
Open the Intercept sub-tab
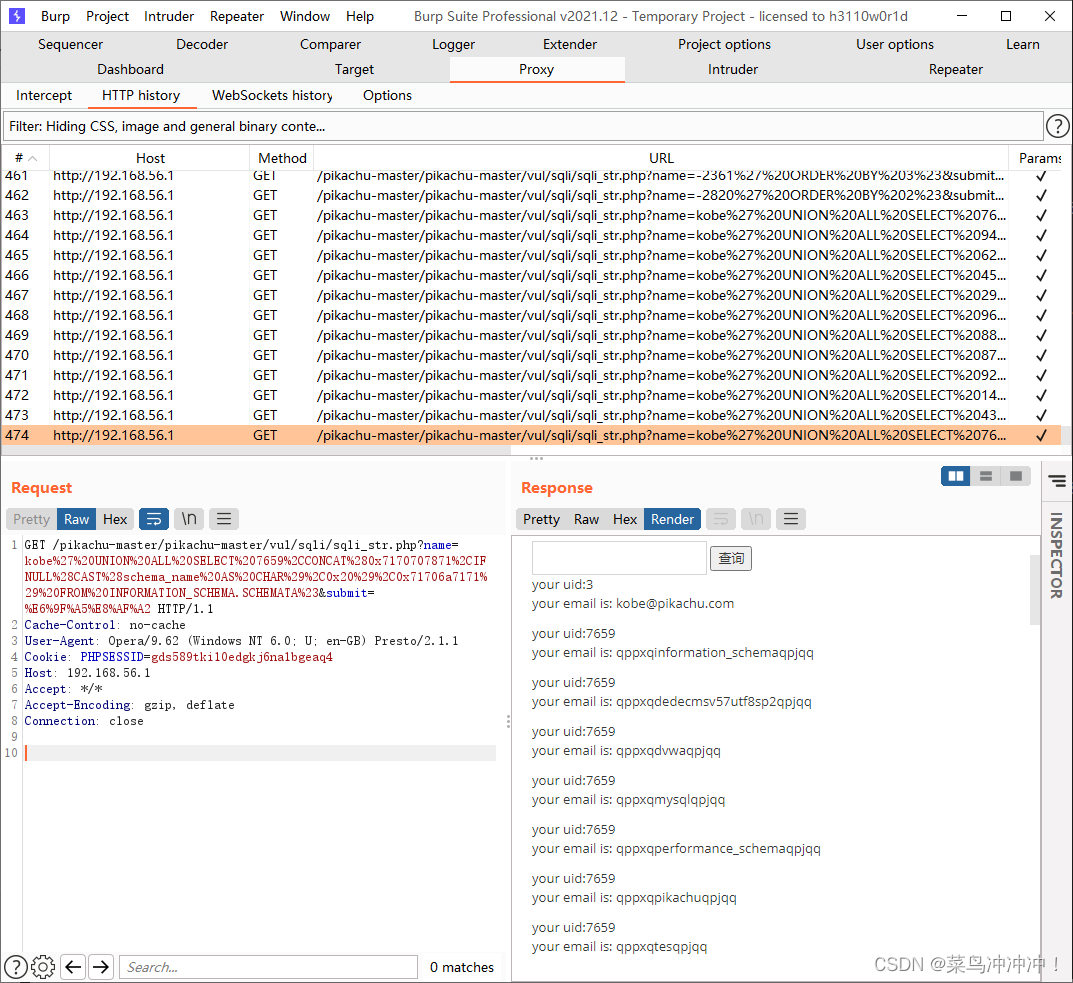(x=44, y=95)
